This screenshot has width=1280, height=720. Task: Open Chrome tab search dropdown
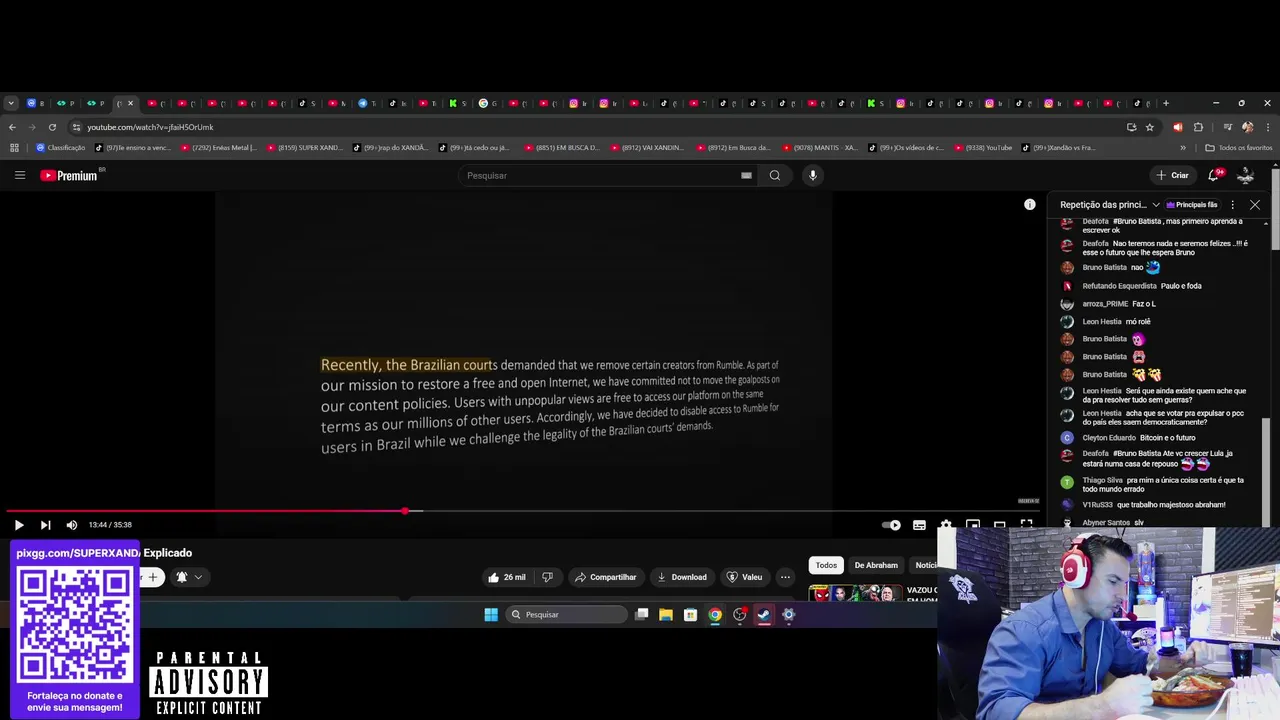[x=11, y=103]
